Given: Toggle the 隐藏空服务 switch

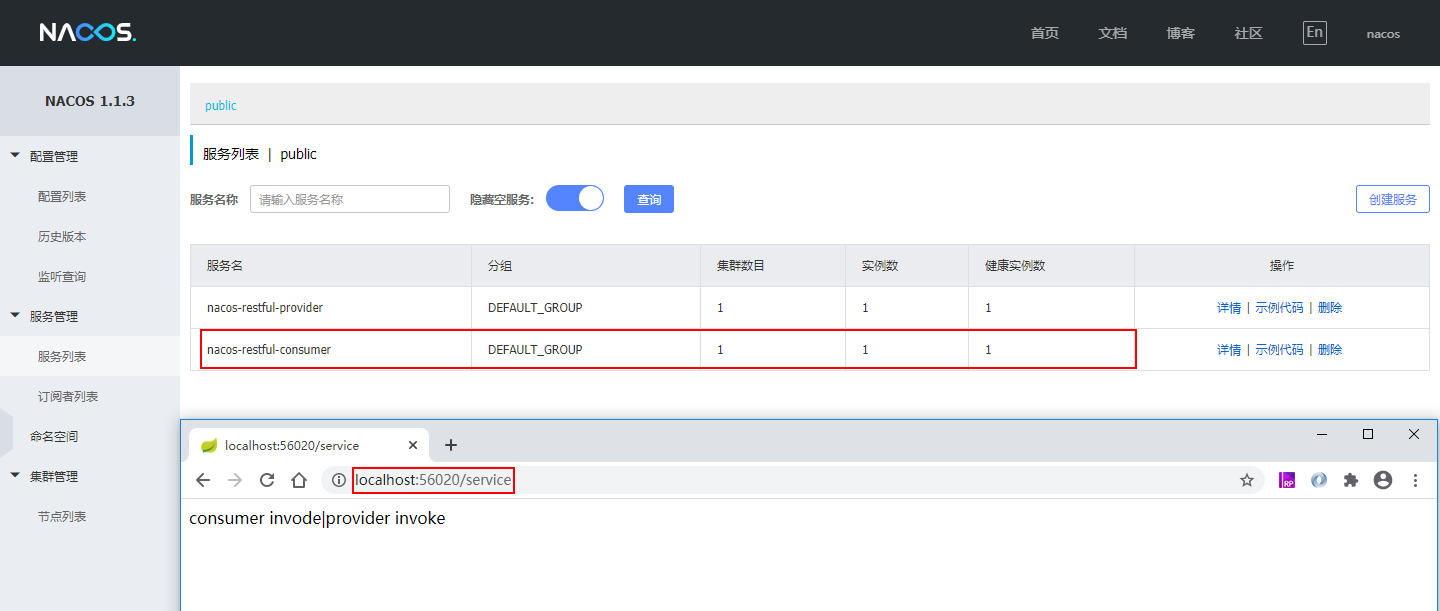Looking at the screenshot, I should pos(575,198).
